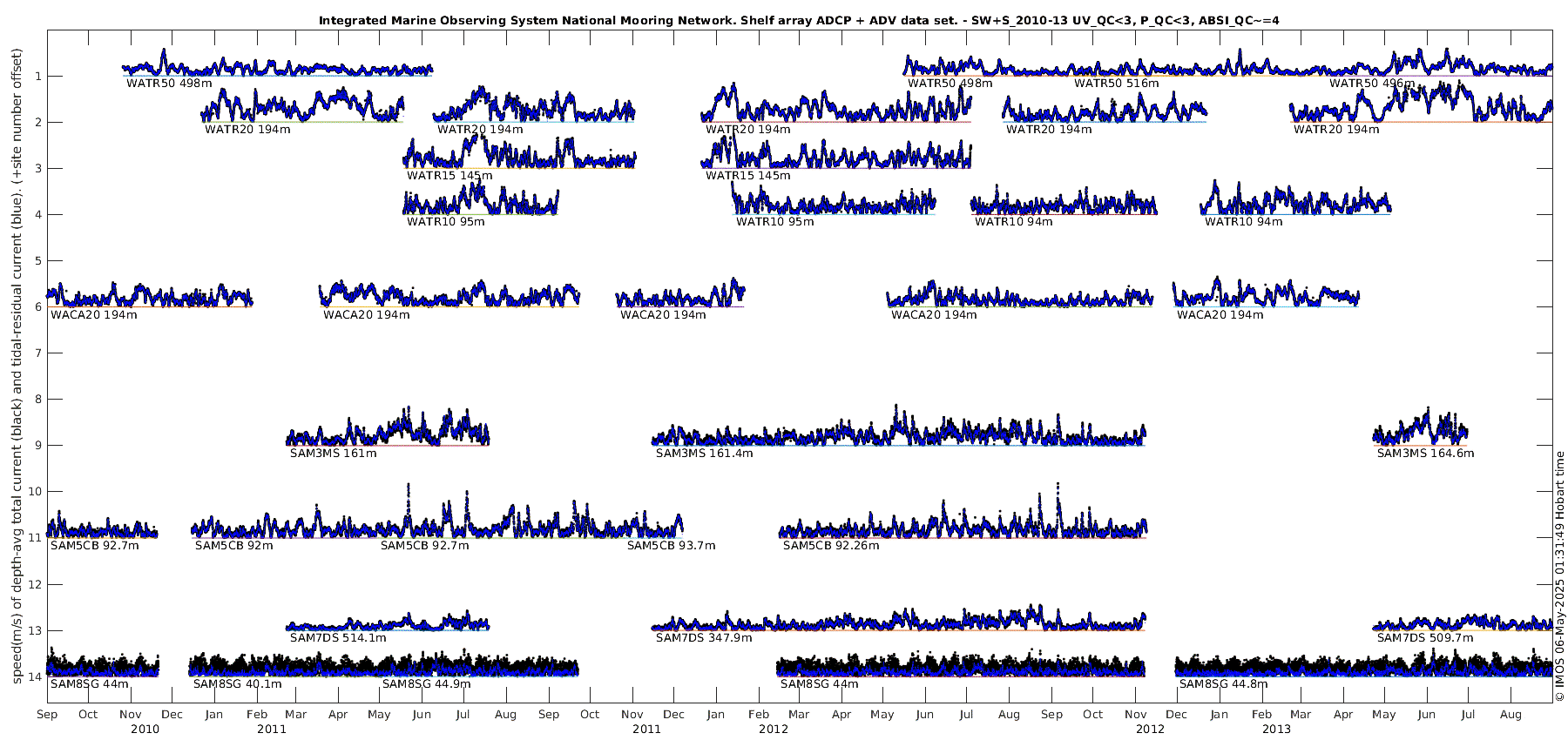Select the SAM3MS 161.4m label

(705, 454)
